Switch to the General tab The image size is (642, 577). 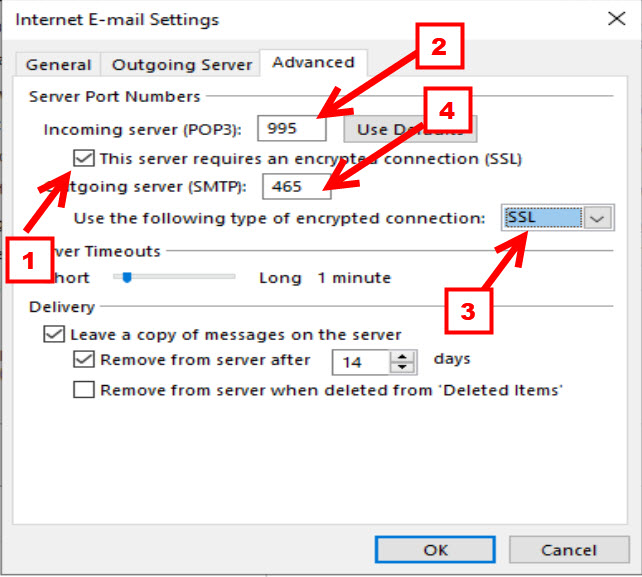tap(58, 64)
